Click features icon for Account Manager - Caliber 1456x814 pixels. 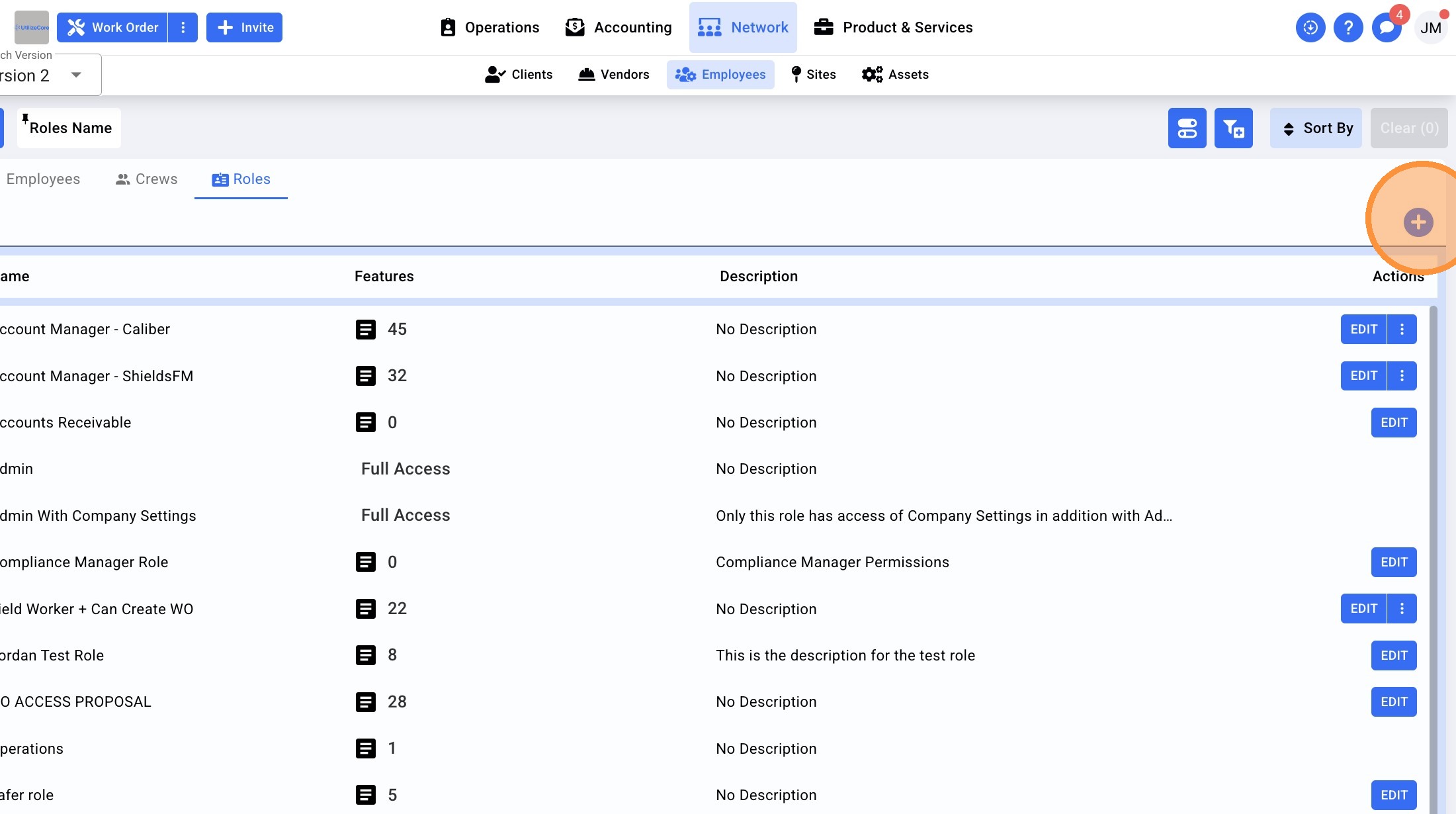coord(365,329)
